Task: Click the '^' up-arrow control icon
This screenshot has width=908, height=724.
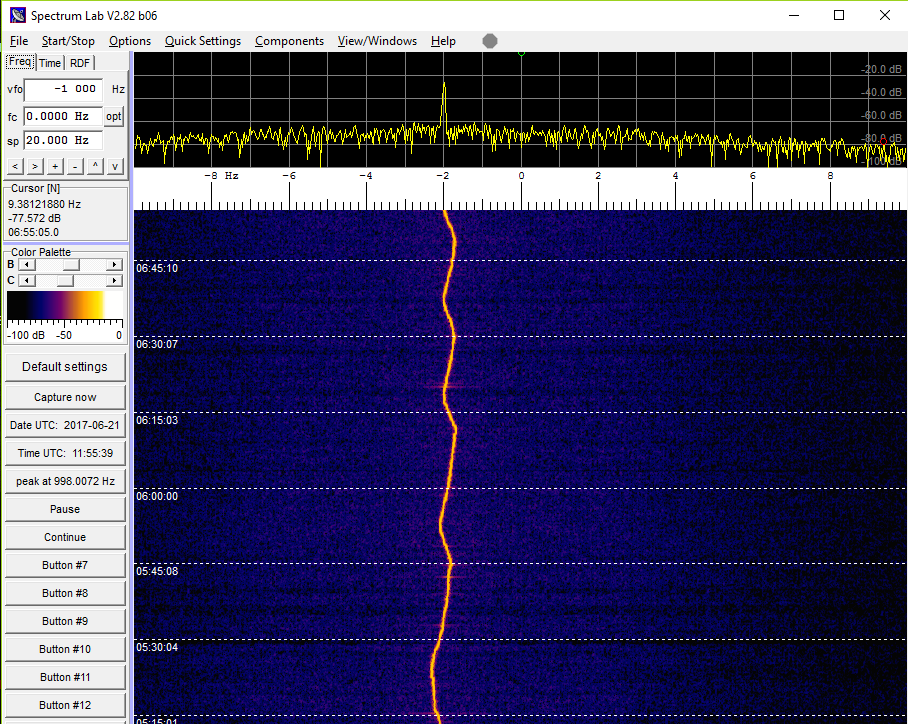Action: (96, 166)
